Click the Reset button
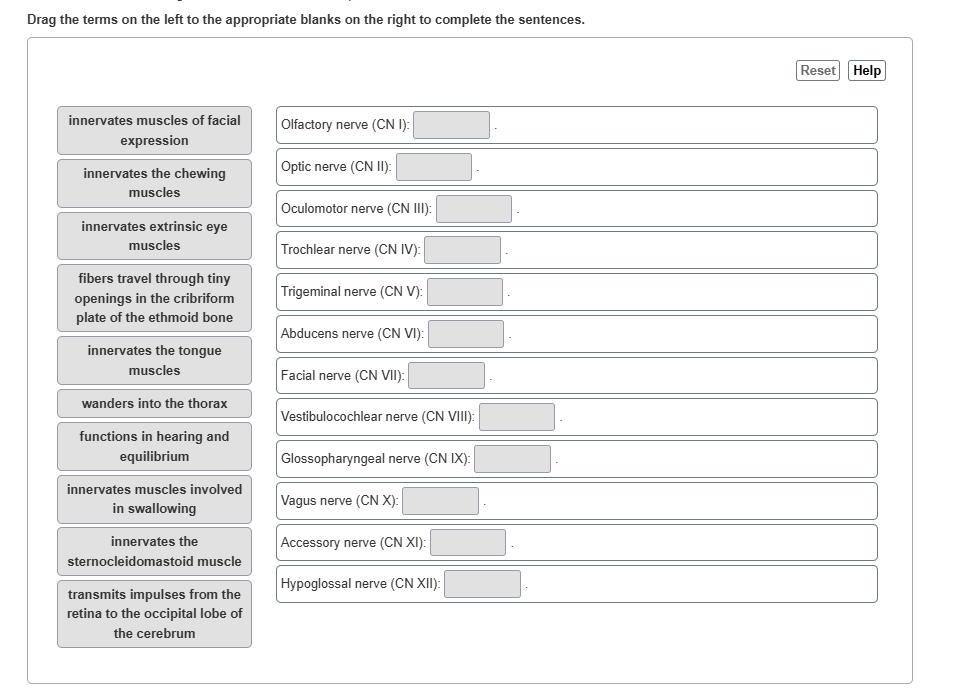Screen dimensions: 962x690 pos(818,70)
